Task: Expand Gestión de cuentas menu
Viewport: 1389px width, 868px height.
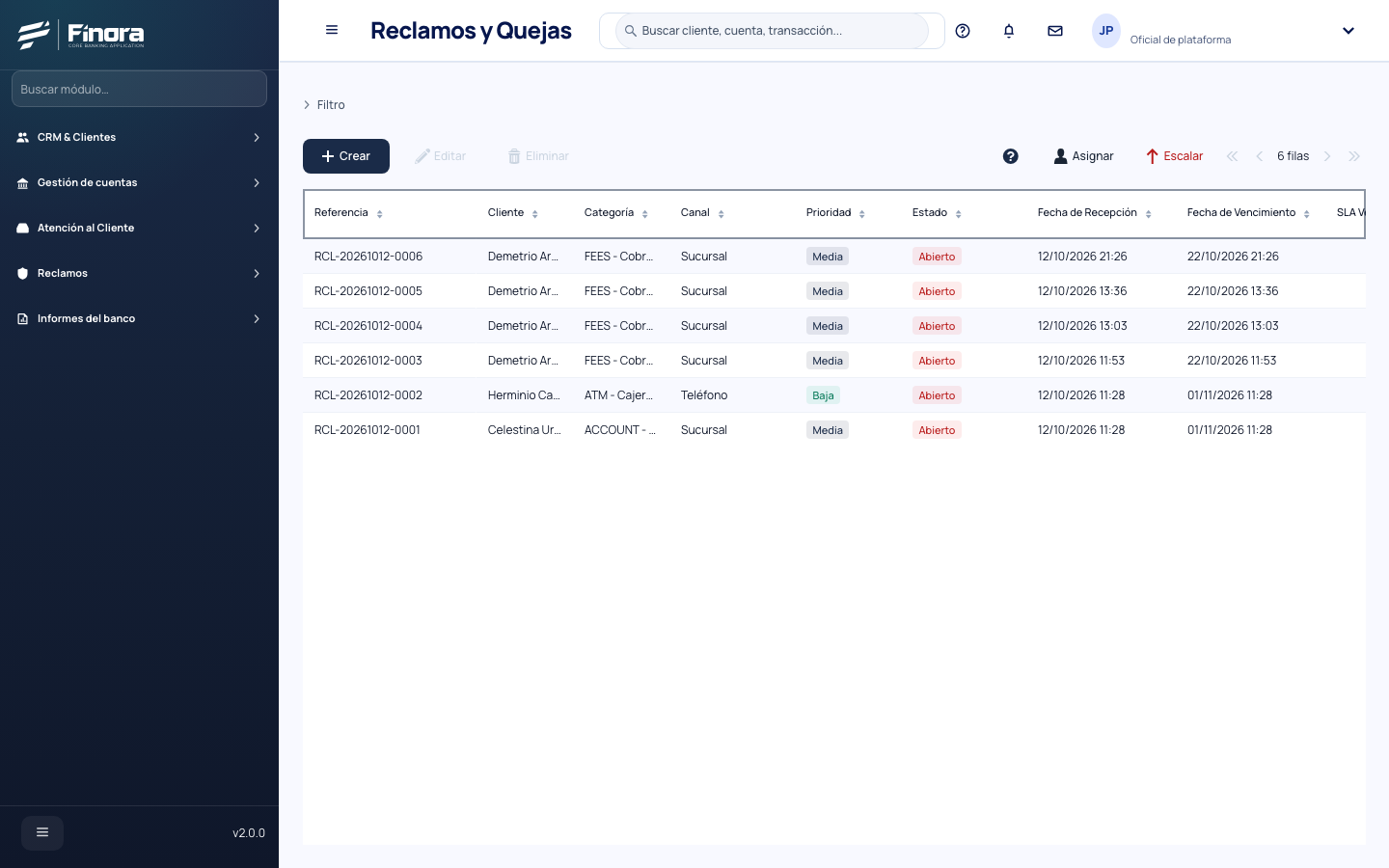Action: coord(139,182)
